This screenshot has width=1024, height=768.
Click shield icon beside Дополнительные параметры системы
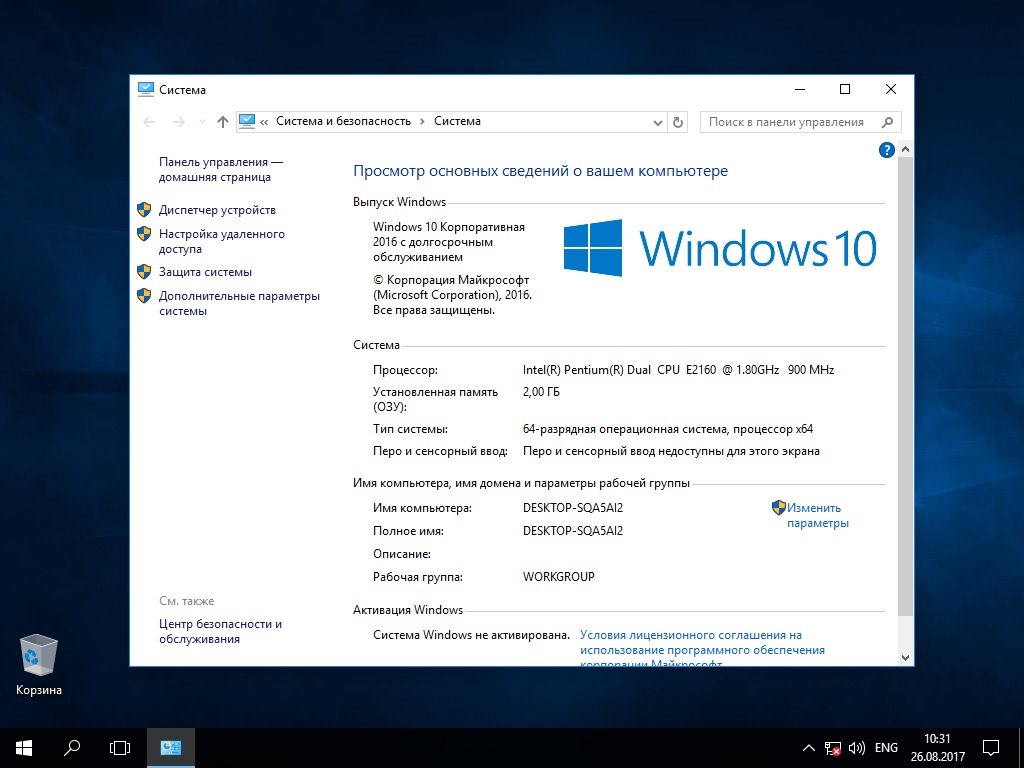144,296
